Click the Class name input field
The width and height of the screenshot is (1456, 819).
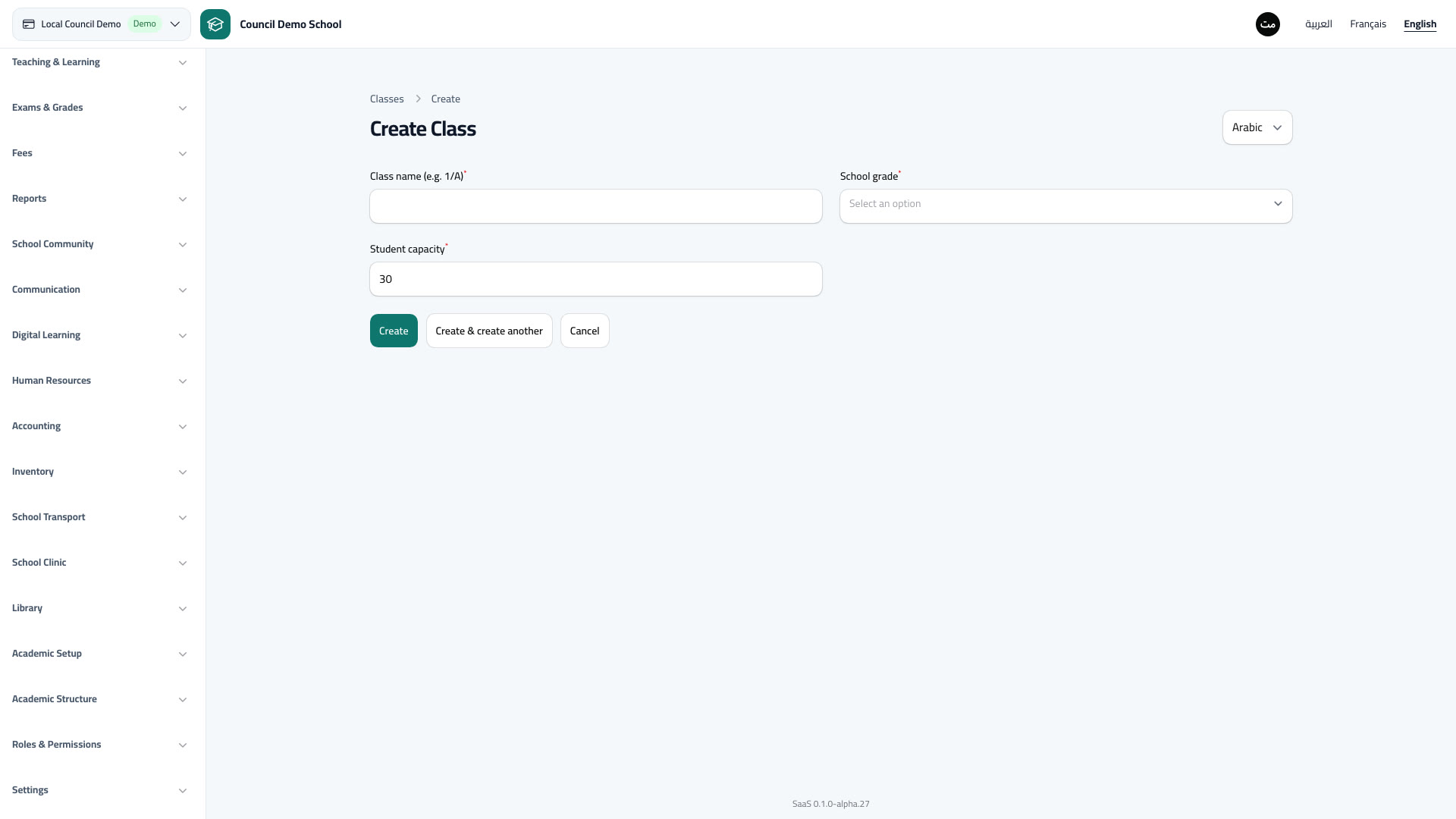tap(596, 206)
